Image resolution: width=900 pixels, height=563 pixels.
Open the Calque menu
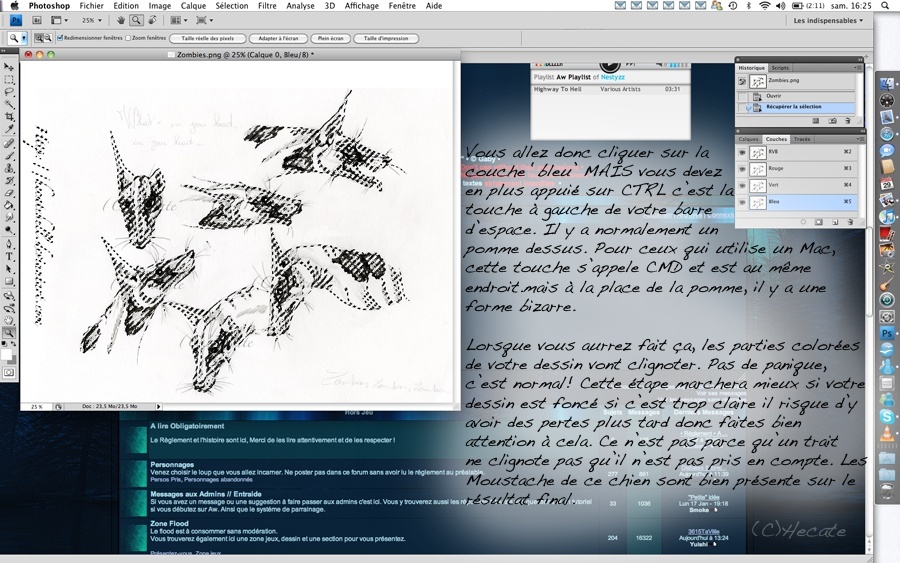coord(193,6)
